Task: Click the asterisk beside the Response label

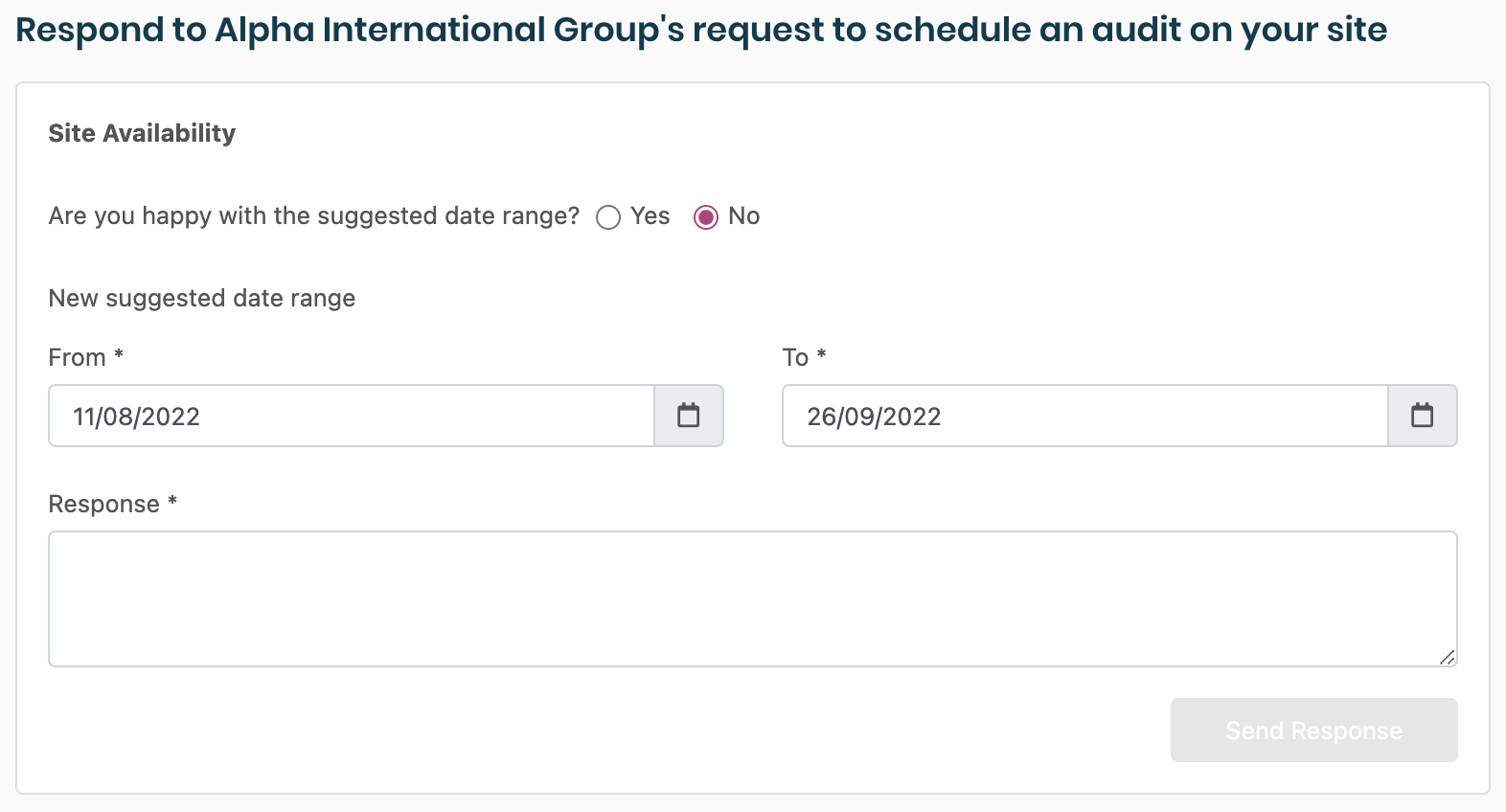Action: 172,501
